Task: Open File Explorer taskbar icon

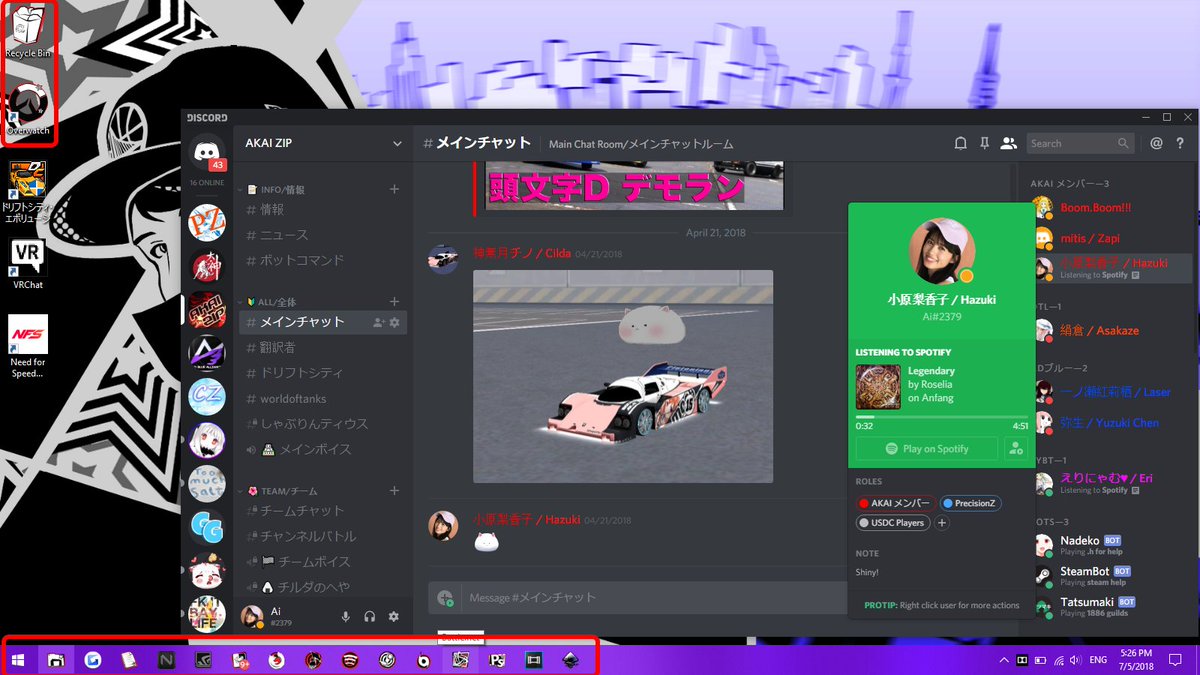Action: tap(56, 660)
